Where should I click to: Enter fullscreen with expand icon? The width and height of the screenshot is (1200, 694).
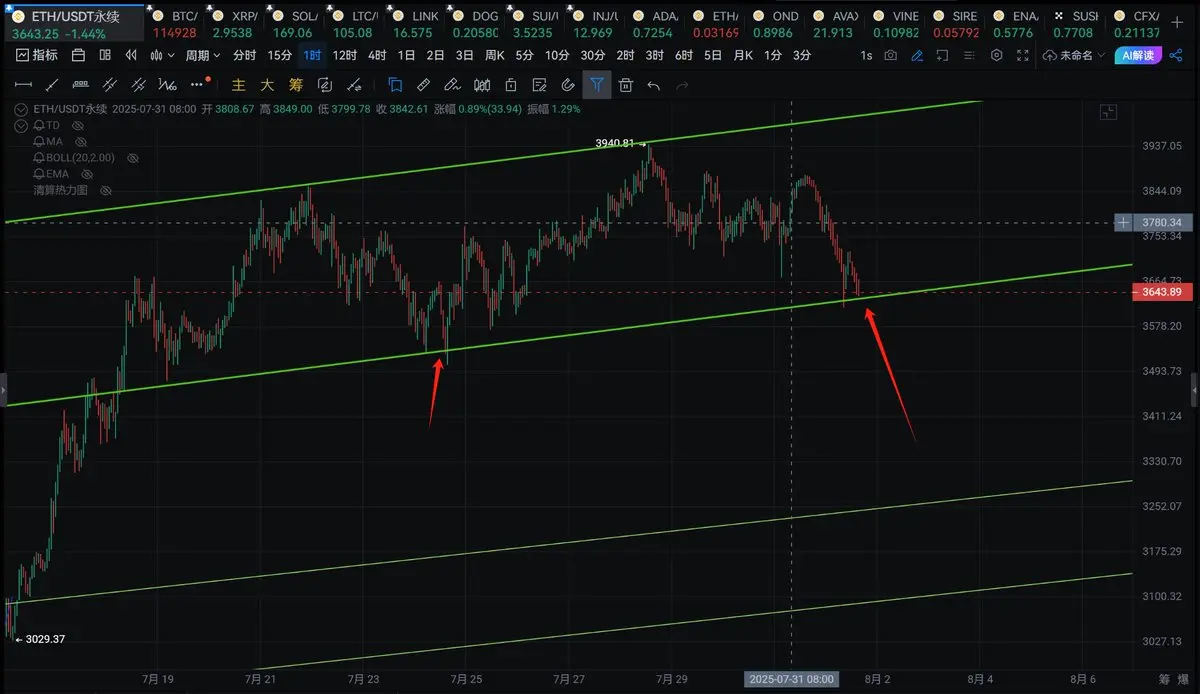pyautogui.click(x=1023, y=56)
